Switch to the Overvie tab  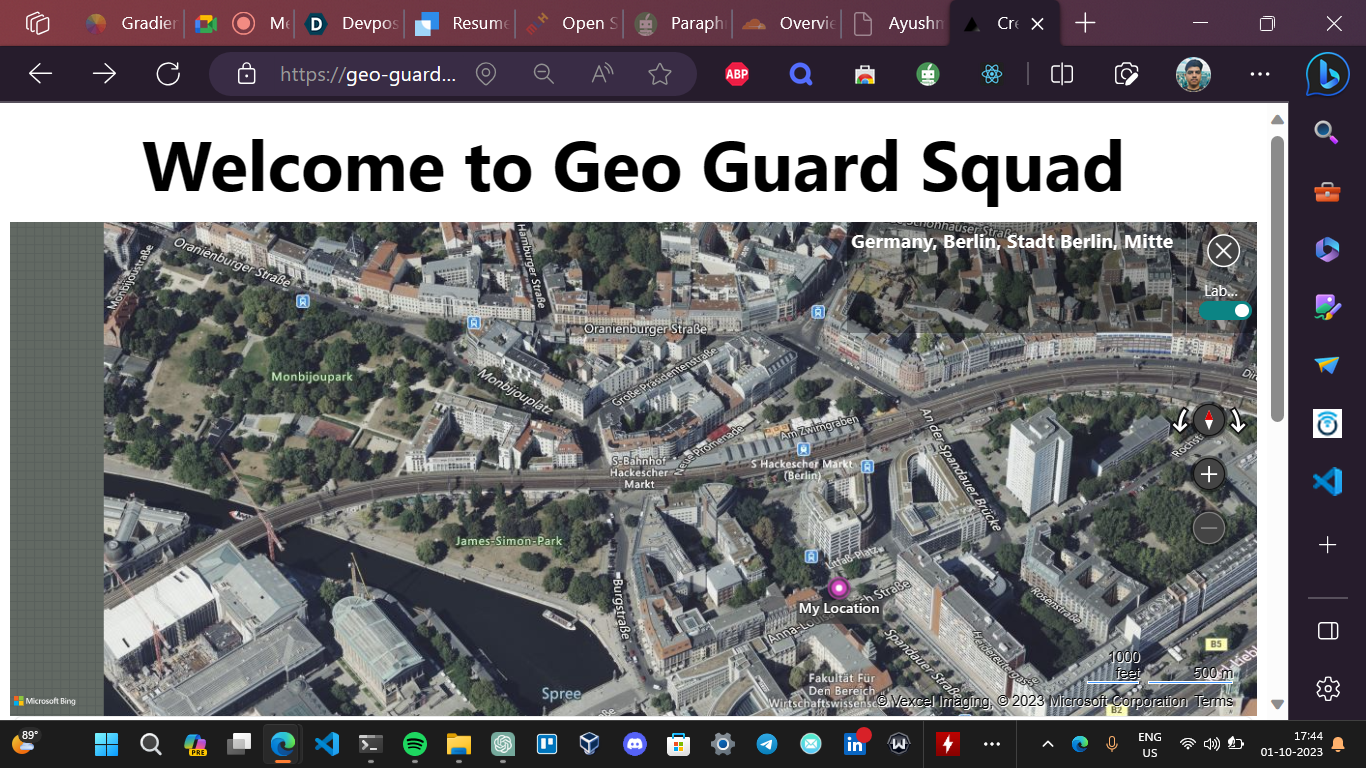(x=788, y=23)
